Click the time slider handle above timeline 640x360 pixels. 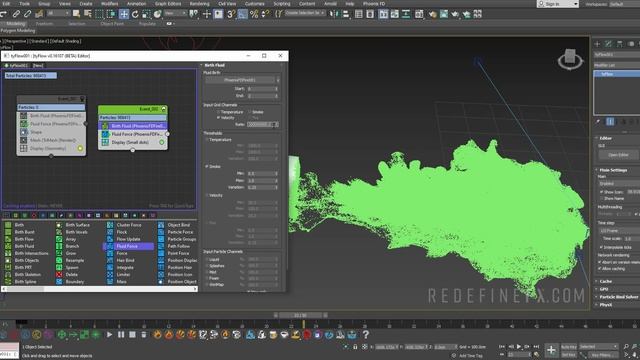[x=300, y=315]
